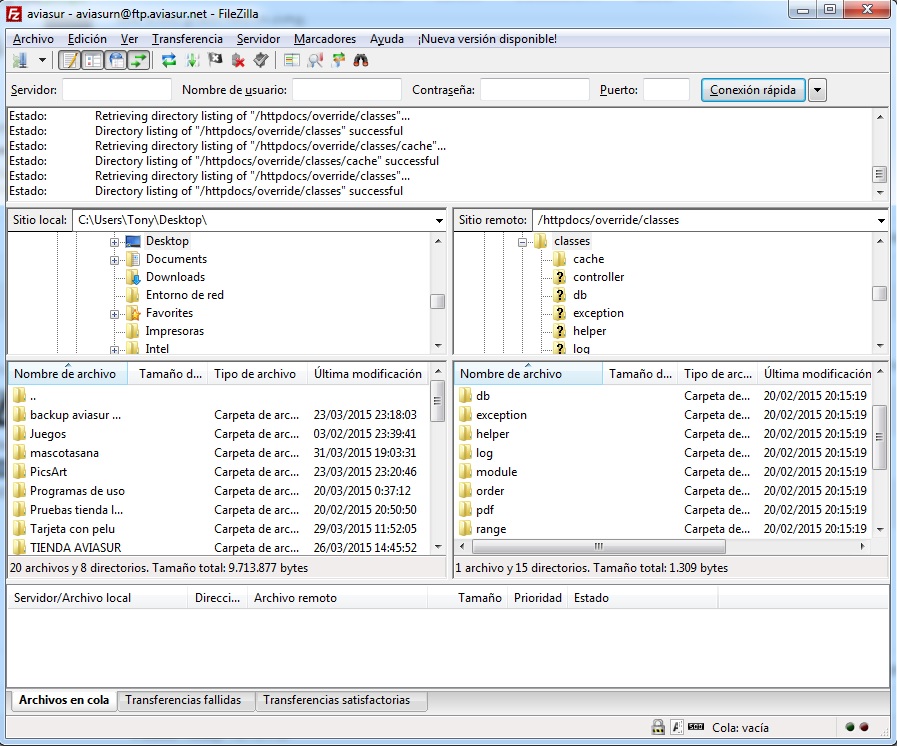Expand the Intel node in local tree

click(114, 350)
